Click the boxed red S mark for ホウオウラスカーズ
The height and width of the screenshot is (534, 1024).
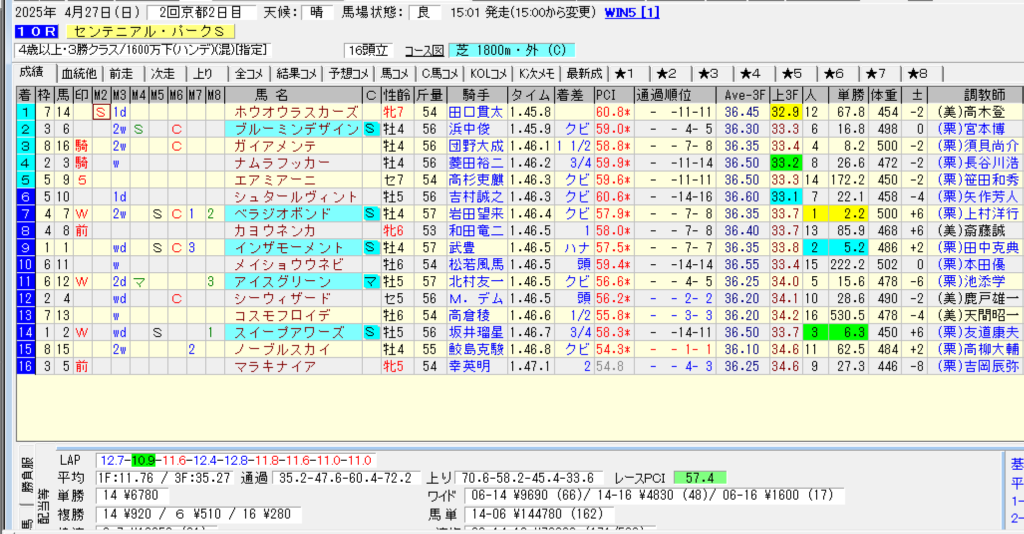coord(100,112)
